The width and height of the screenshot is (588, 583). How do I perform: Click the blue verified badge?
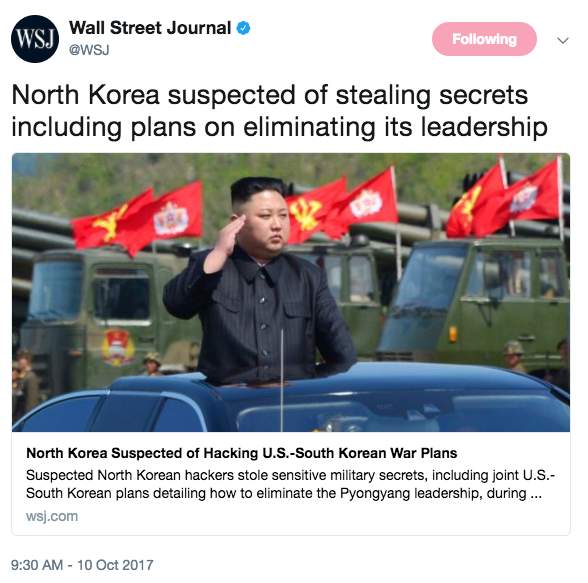click(243, 28)
